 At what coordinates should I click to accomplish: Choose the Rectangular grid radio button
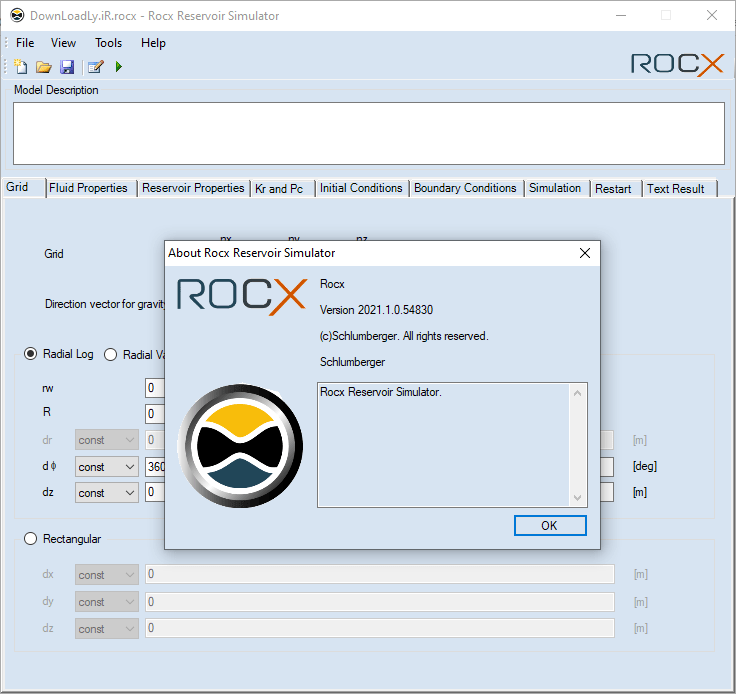coord(31,539)
